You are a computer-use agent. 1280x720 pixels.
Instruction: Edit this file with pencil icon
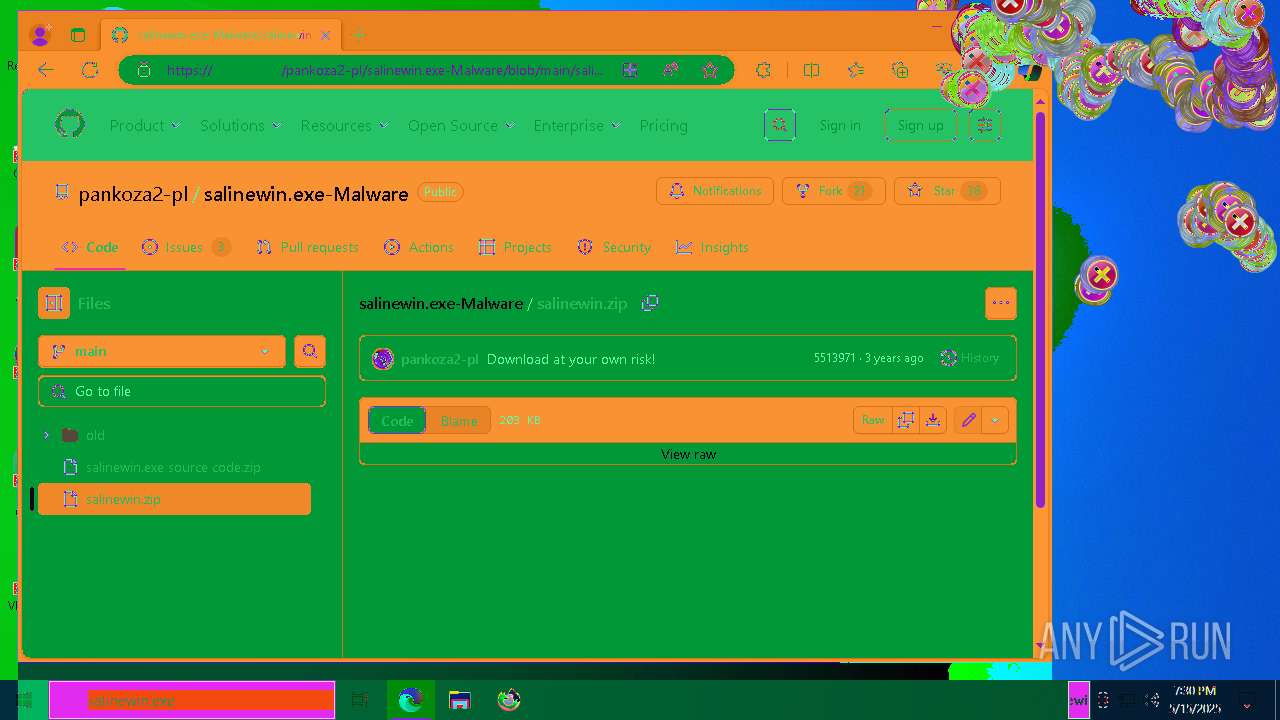click(968, 420)
